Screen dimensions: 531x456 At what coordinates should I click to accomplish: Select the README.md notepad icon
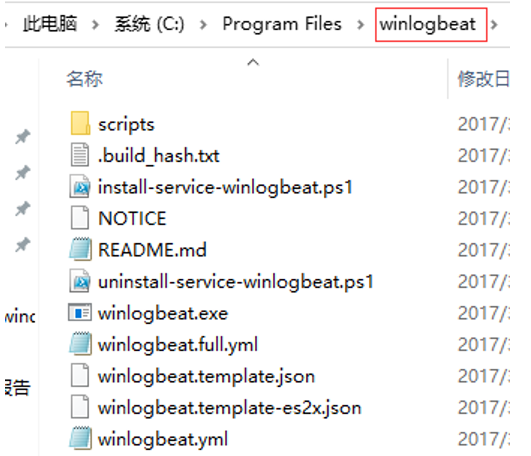coord(80,249)
